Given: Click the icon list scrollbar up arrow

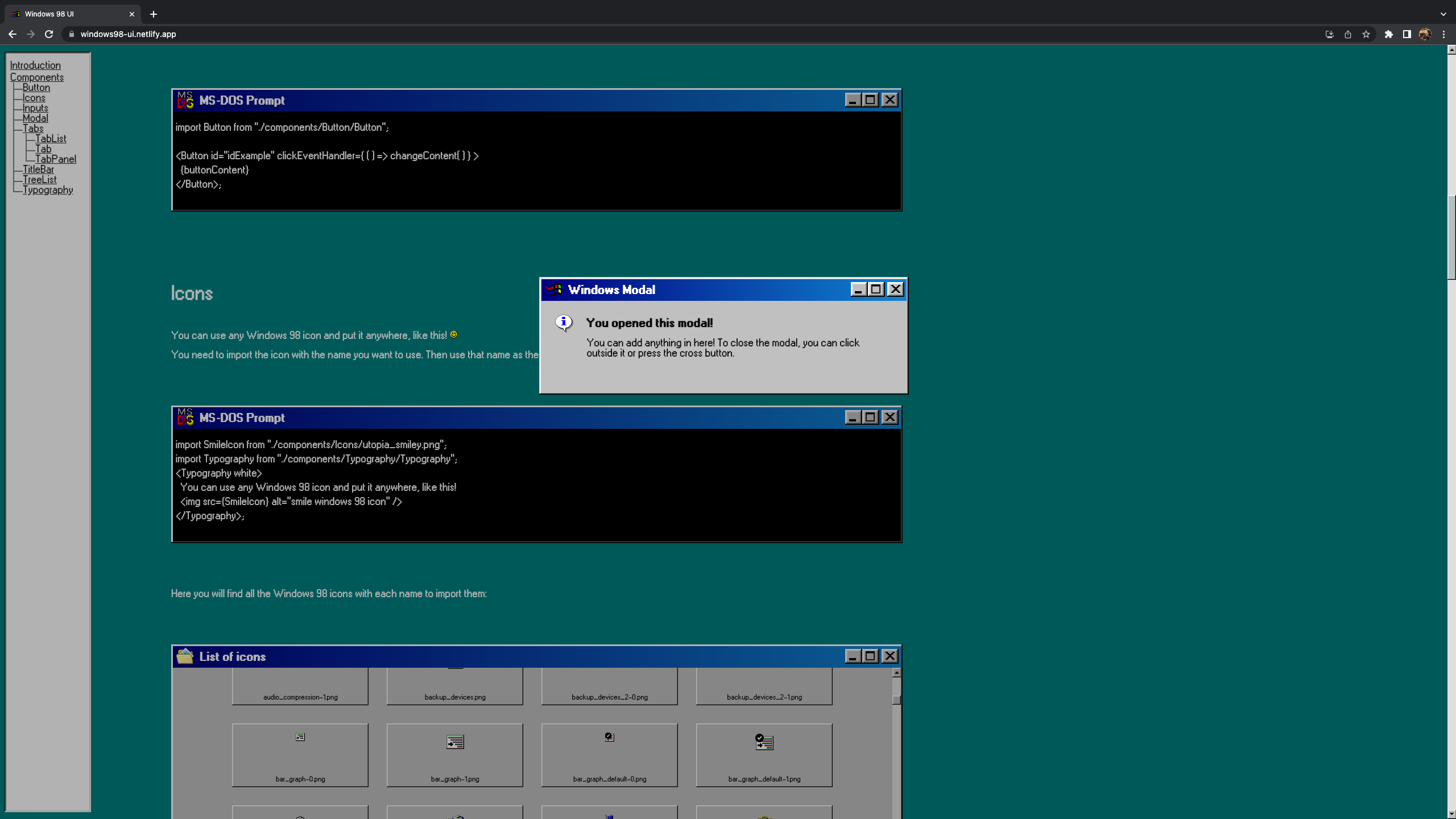Looking at the screenshot, I should click(896, 673).
